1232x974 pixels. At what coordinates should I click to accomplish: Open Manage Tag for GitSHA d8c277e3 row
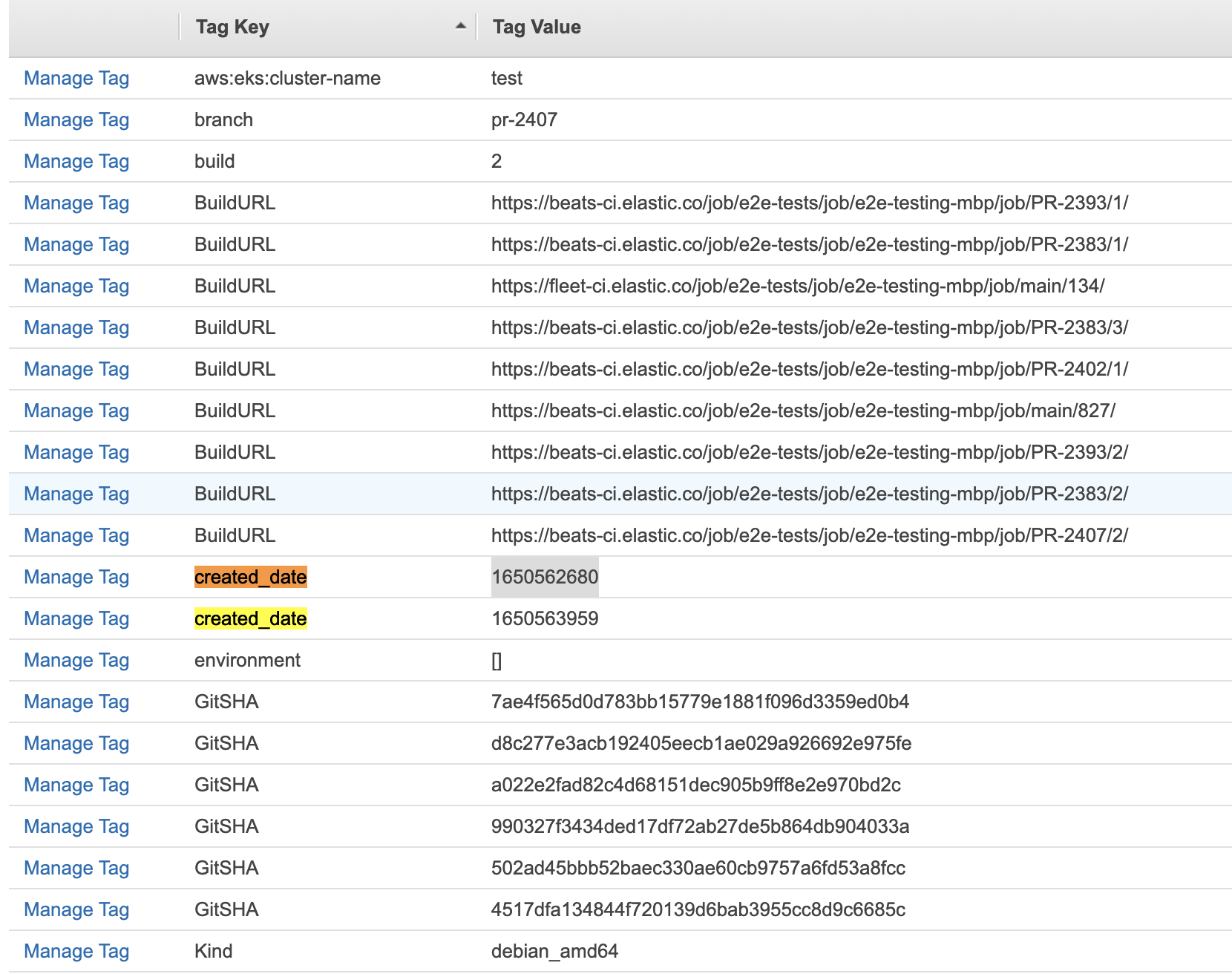76,743
